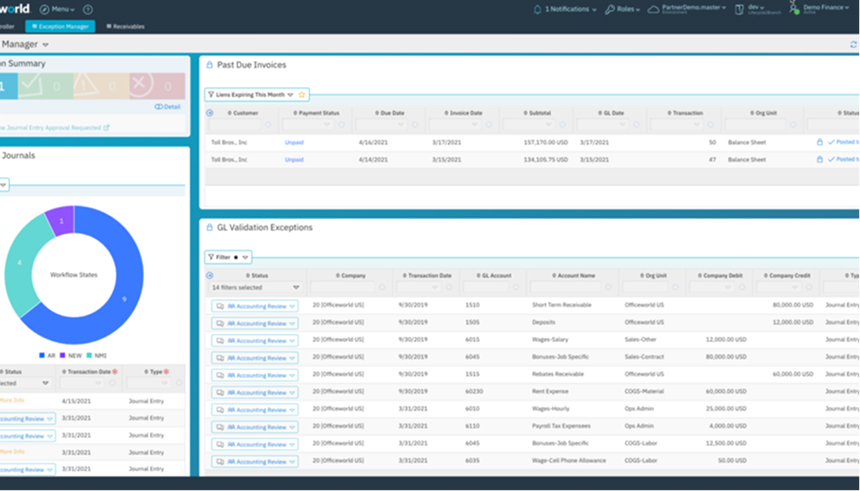Open the Menu dropdown in top bar

tap(57, 9)
